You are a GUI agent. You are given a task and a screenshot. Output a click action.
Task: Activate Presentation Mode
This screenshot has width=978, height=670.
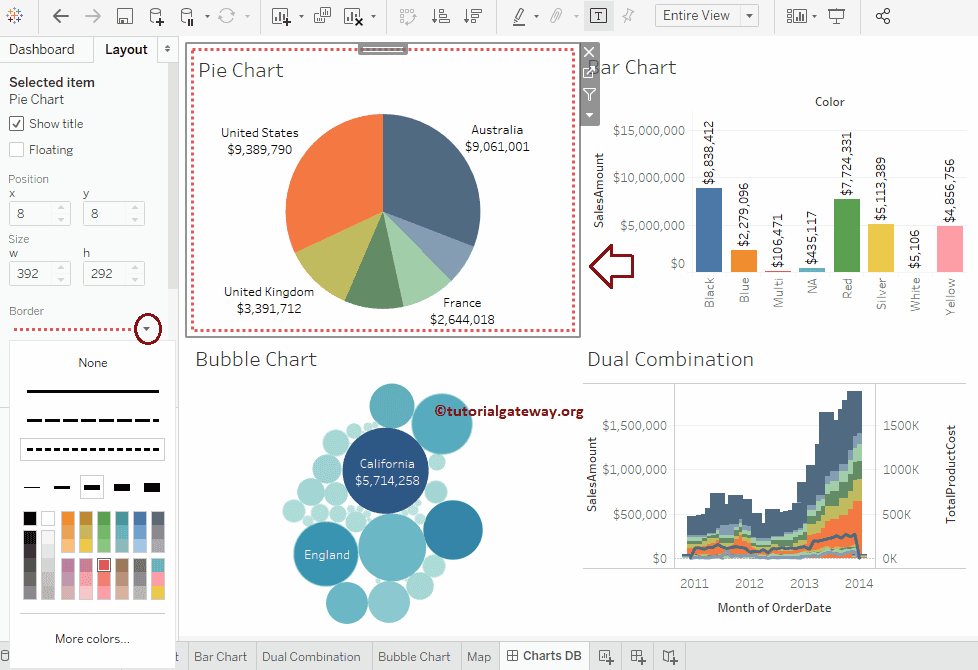tap(836, 16)
